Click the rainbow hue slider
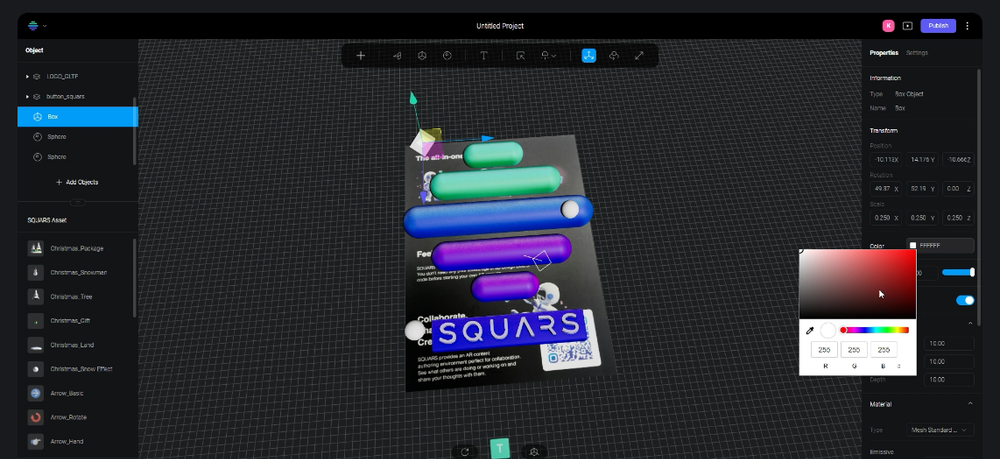The image size is (1000, 459). pos(875,330)
